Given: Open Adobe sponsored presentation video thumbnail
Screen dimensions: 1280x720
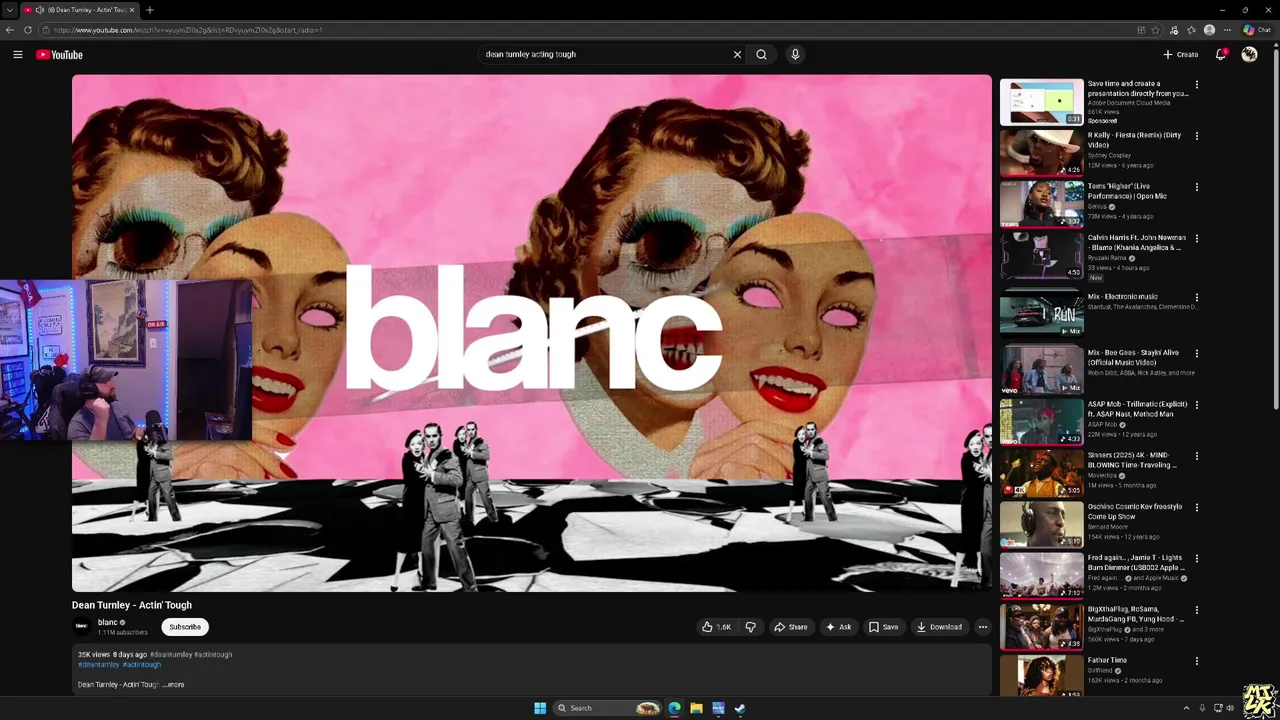Looking at the screenshot, I should [x=1041, y=102].
